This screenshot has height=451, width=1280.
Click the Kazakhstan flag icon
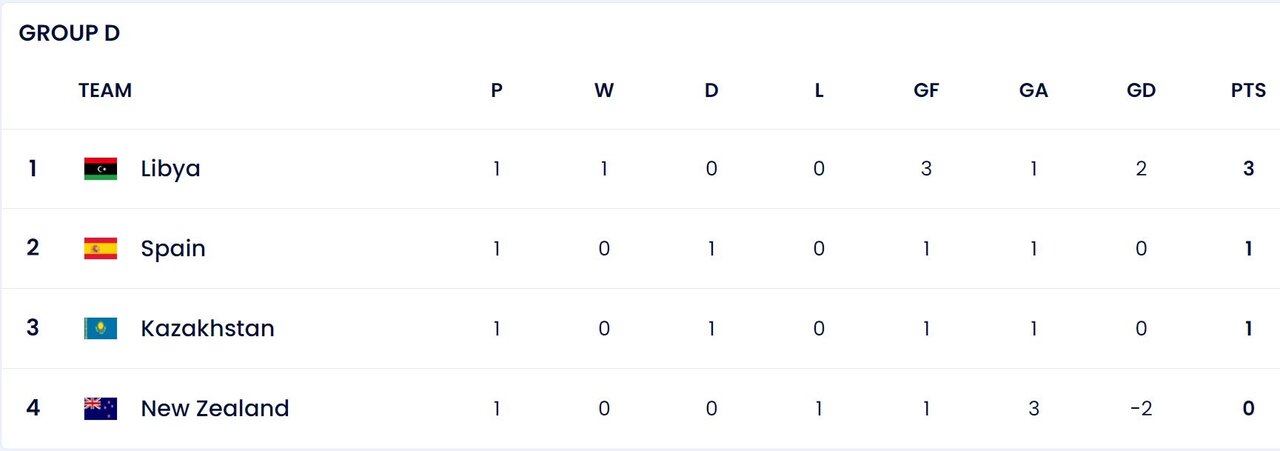click(x=100, y=329)
